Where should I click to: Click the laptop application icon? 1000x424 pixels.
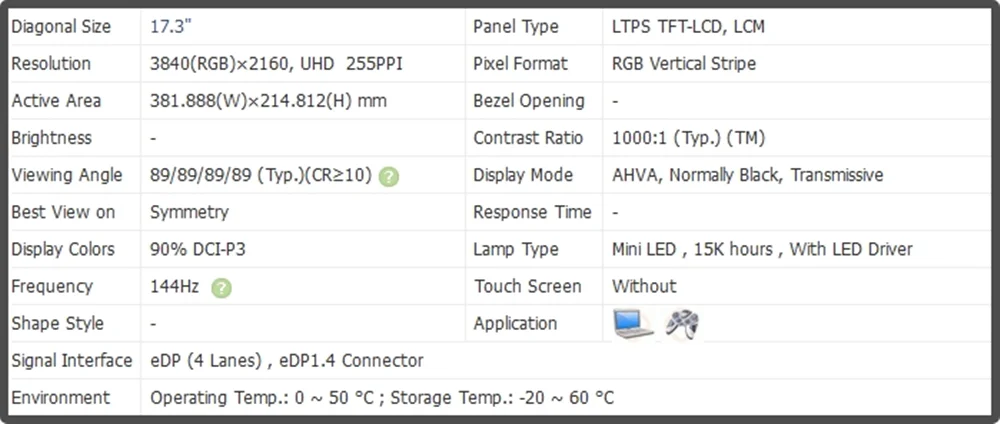[x=633, y=323]
